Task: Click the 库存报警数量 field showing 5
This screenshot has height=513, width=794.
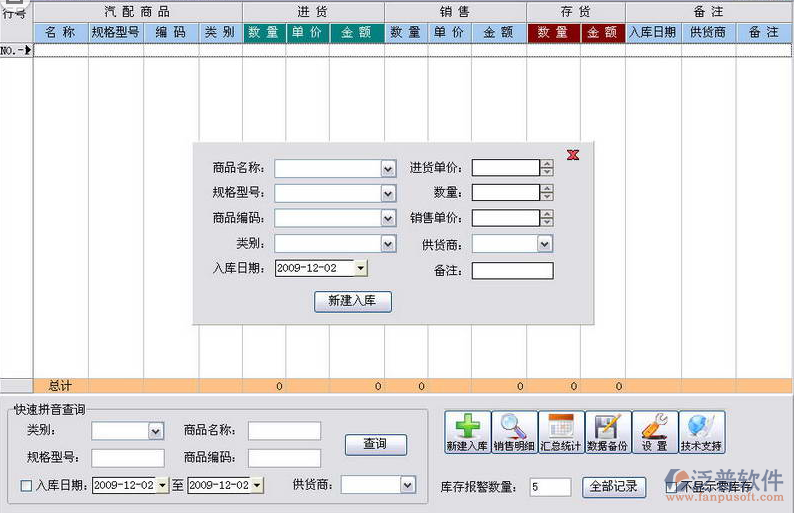Action: (x=550, y=487)
